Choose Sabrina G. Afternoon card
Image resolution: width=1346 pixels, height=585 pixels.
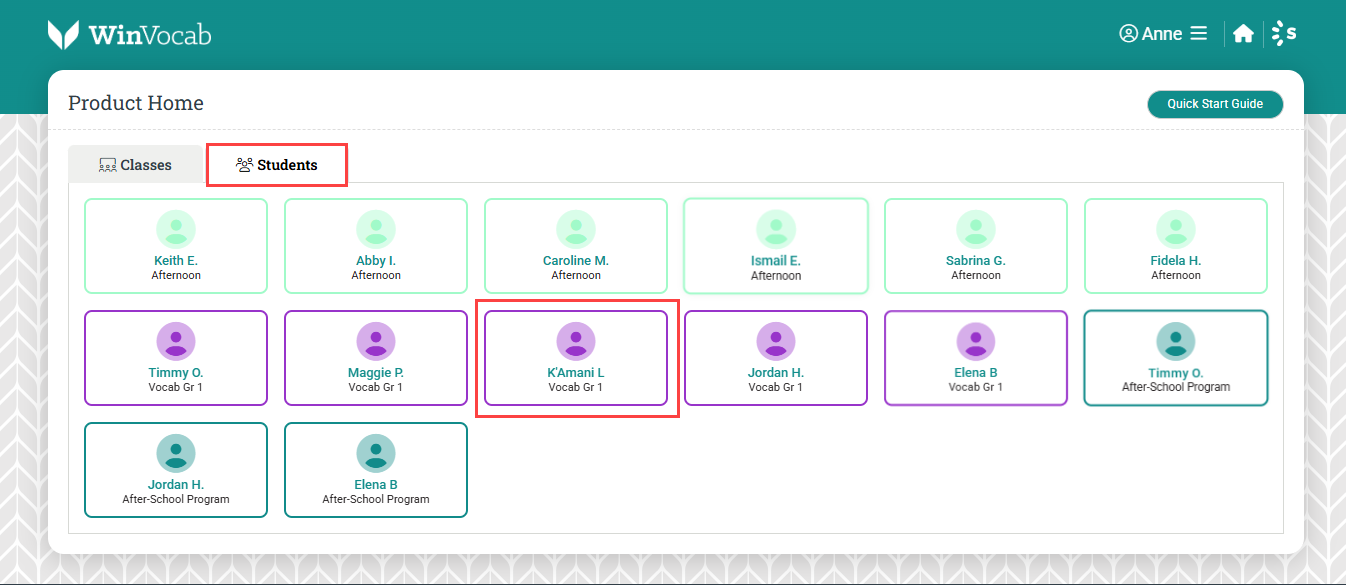click(976, 246)
